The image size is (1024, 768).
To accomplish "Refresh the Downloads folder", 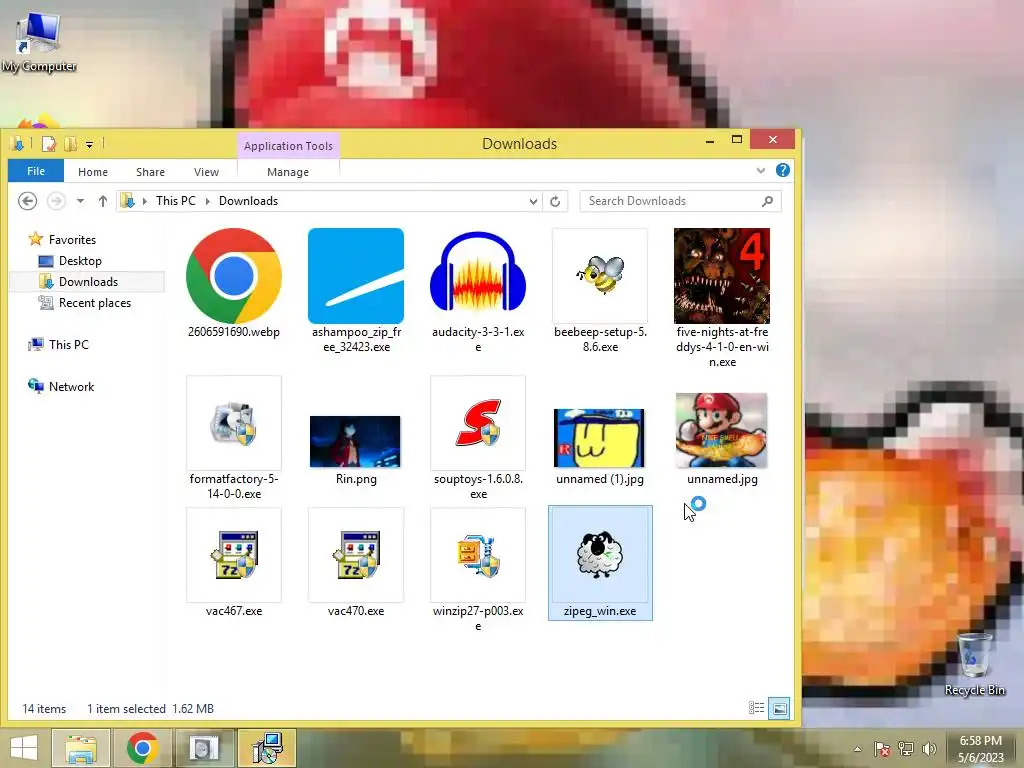I will [x=555, y=201].
